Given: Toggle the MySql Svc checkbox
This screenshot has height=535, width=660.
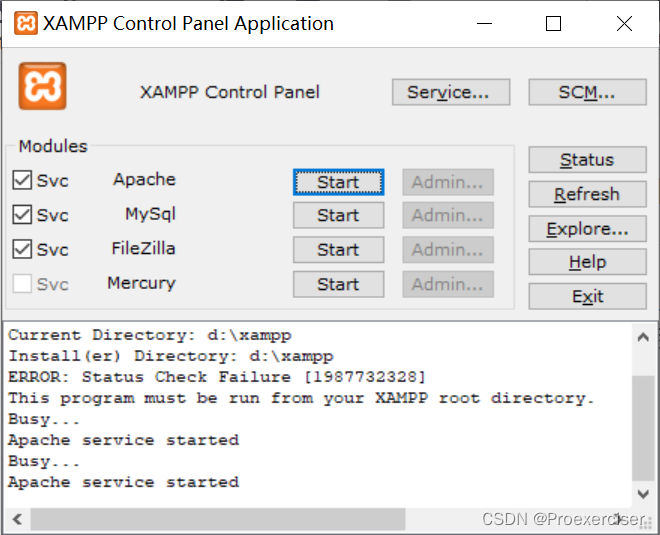Looking at the screenshot, I should click(22, 215).
